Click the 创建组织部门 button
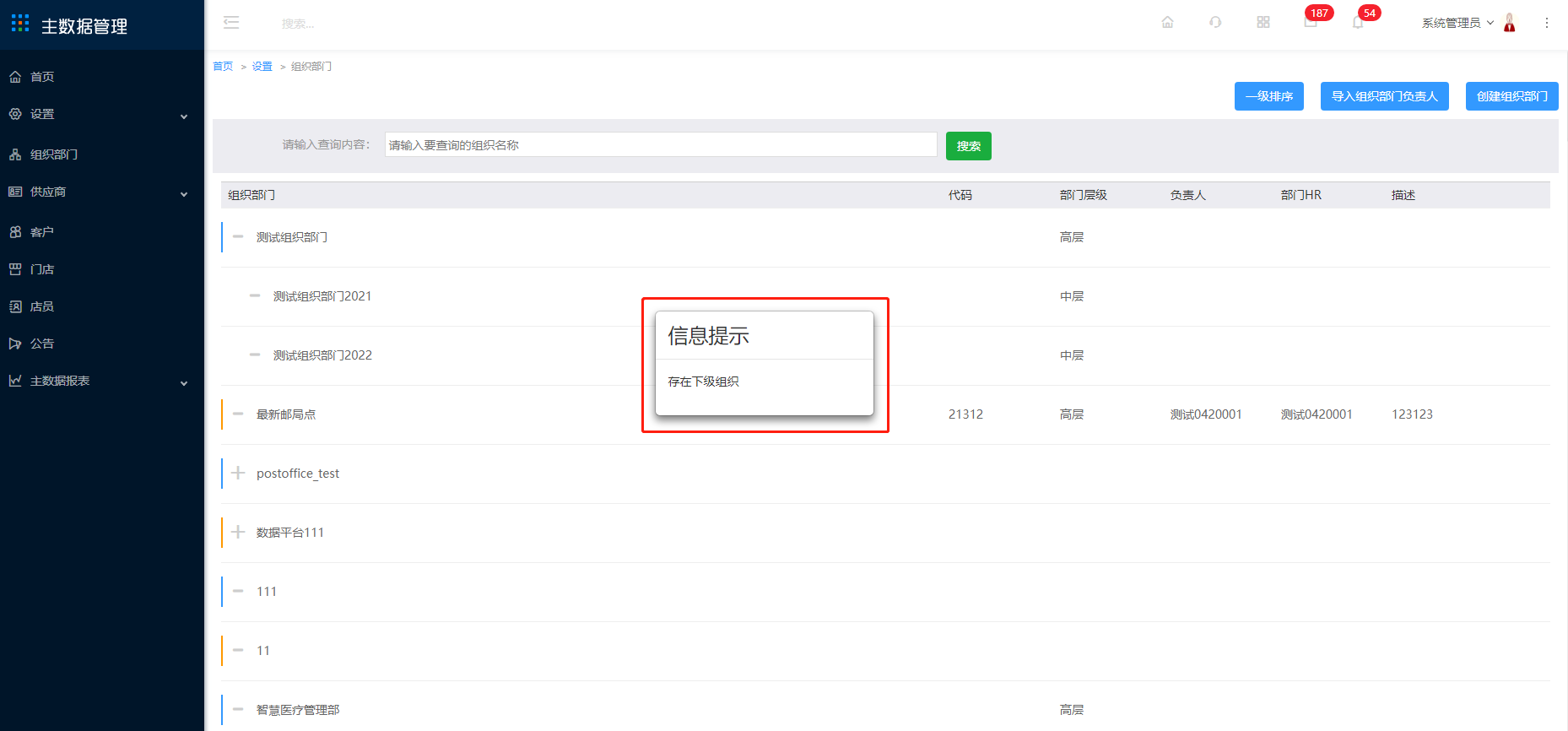This screenshot has height=731, width=1568. [x=1512, y=96]
